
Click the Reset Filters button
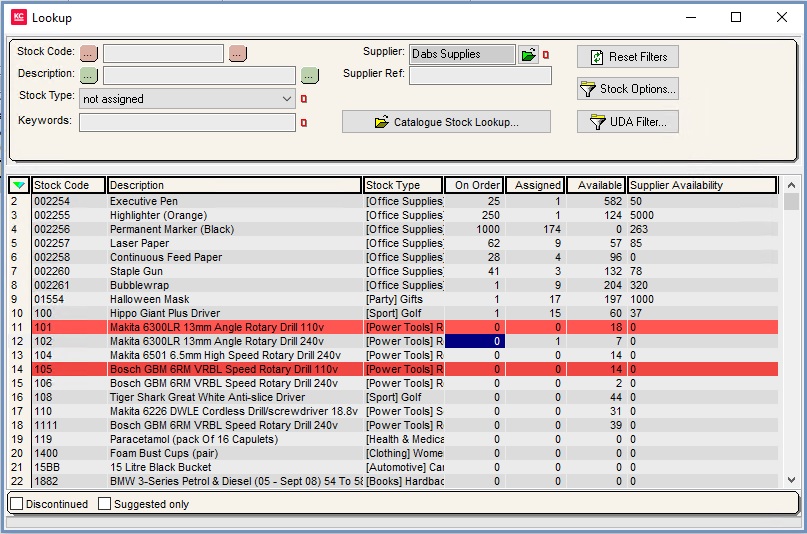627,57
